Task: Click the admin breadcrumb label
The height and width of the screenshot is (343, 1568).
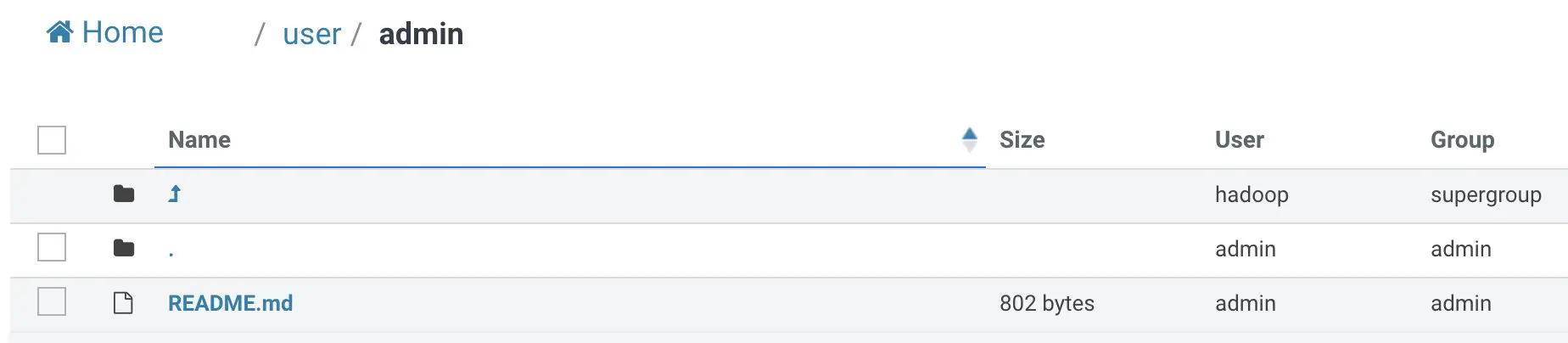Action: click(x=421, y=34)
